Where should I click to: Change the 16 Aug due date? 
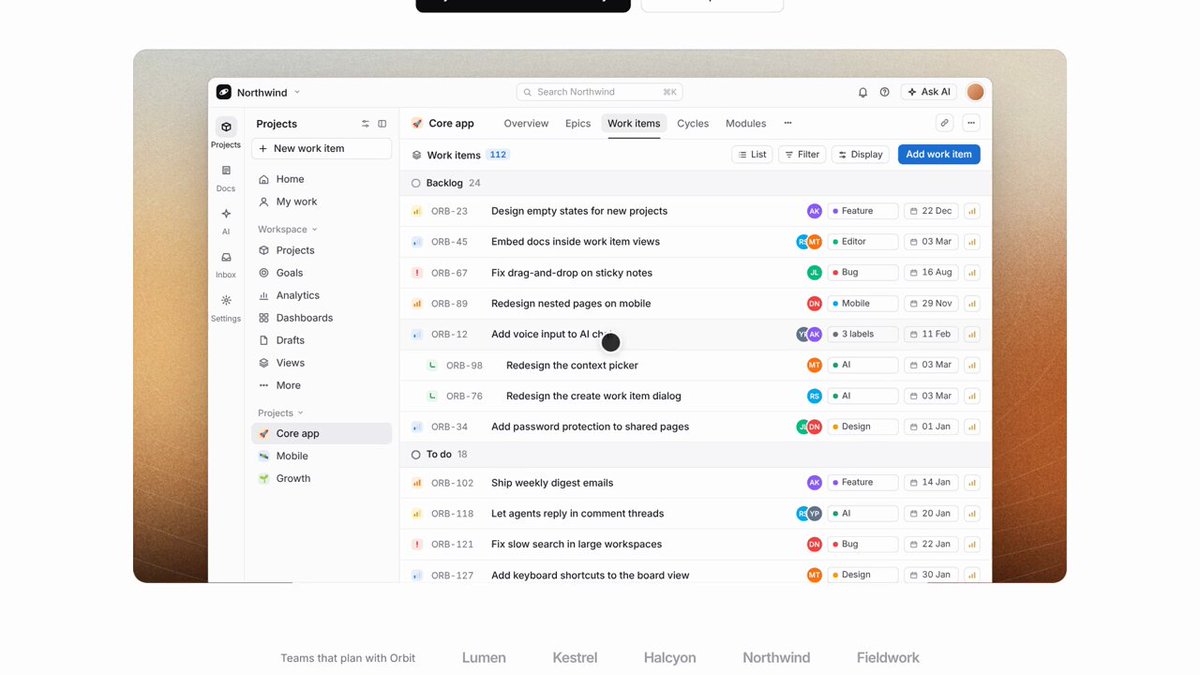(931, 272)
